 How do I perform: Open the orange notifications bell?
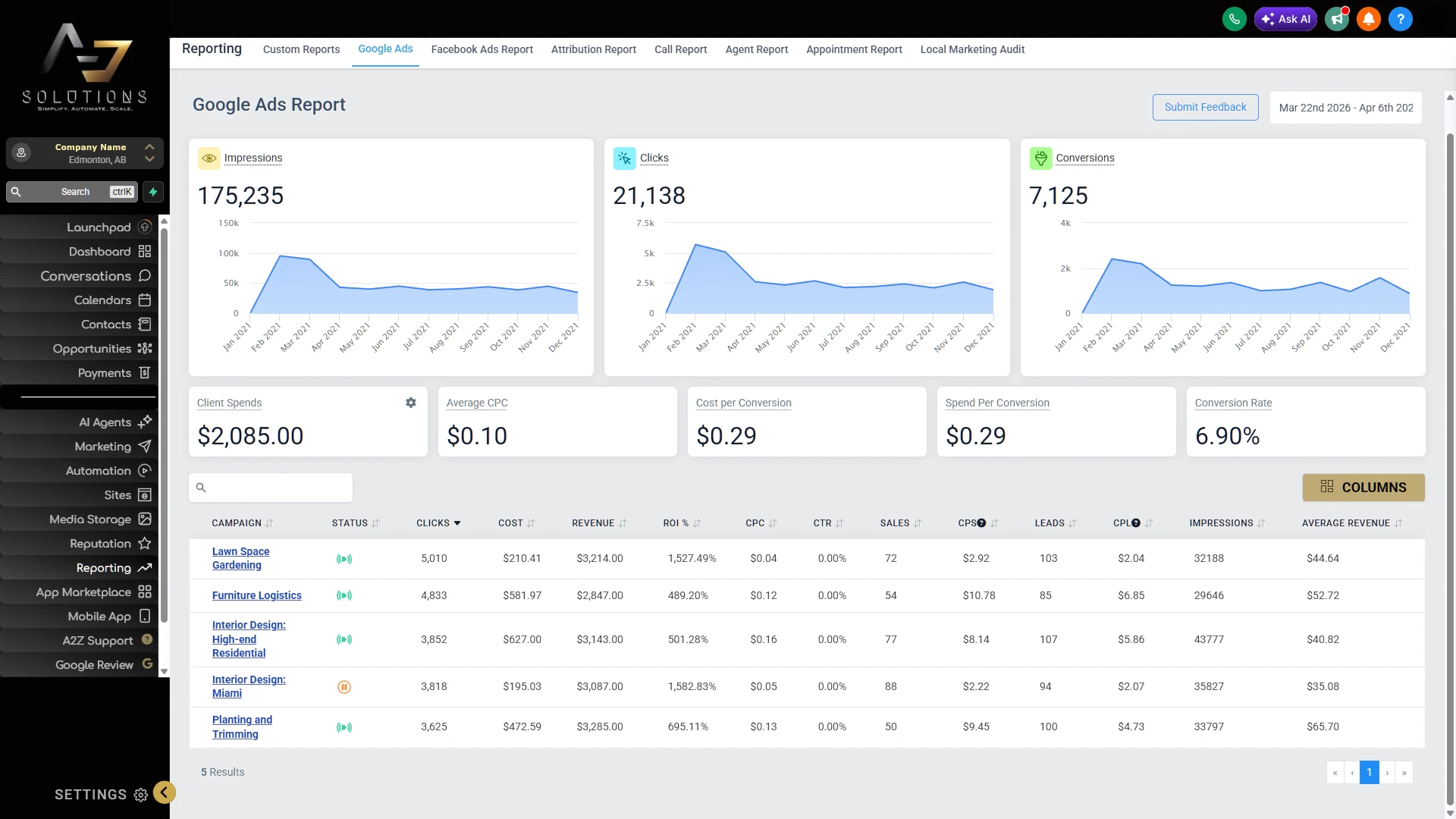(x=1369, y=19)
